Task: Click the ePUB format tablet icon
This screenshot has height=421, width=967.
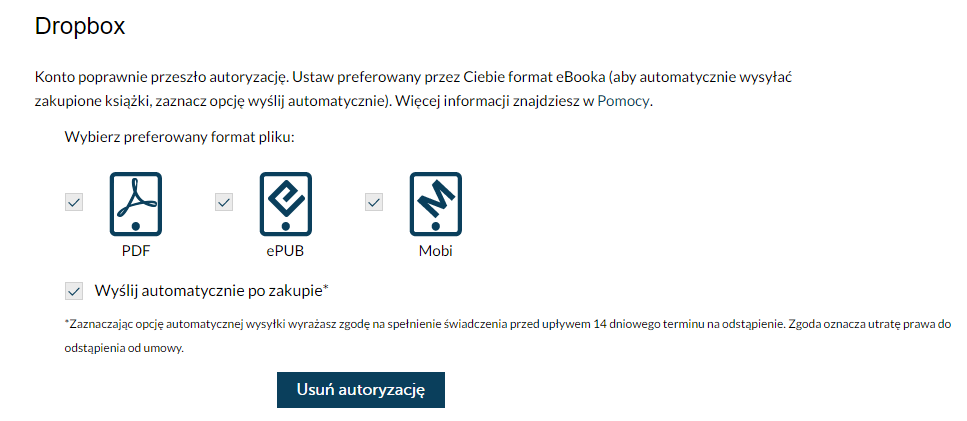Action: [286, 204]
